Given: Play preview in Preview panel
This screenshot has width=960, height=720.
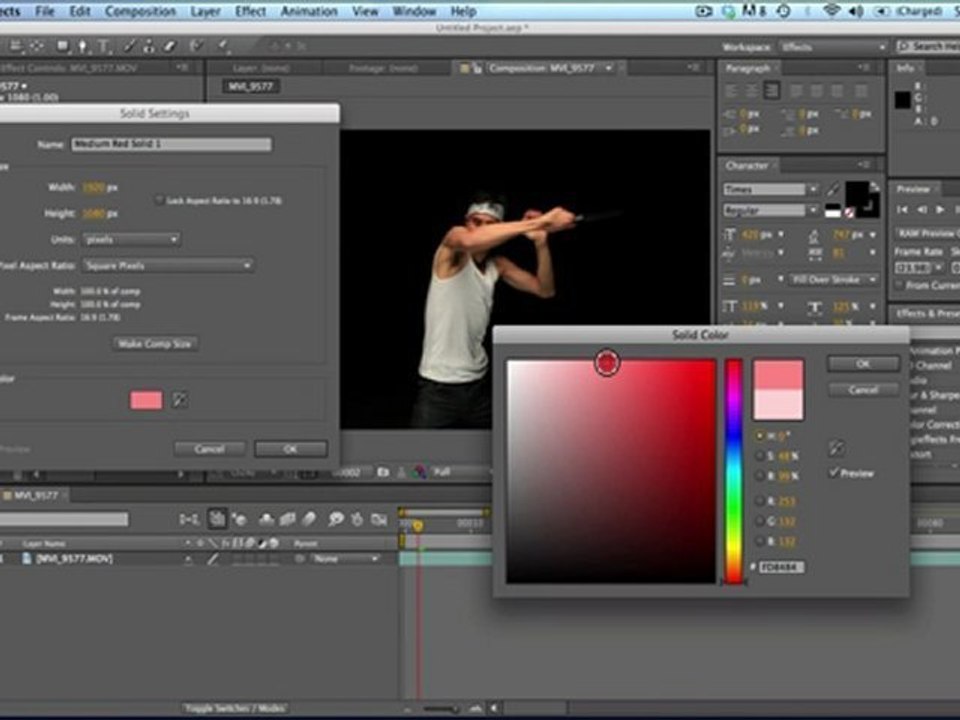Looking at the screenshot, I should (x=940, y=210).
